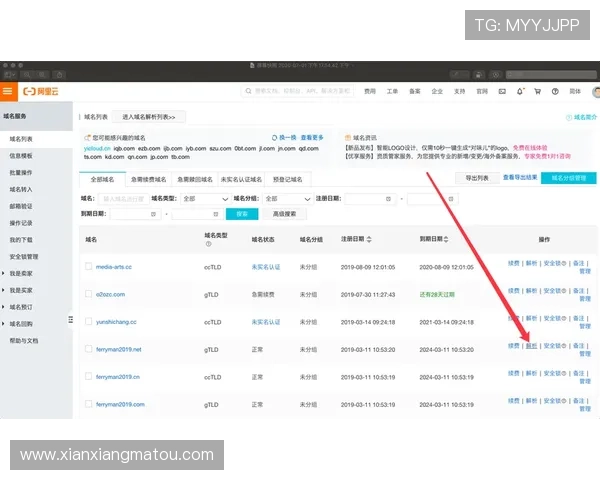Open calendar of 到期日期 start field
600x480 pixels.
click(x=153, y=214)
